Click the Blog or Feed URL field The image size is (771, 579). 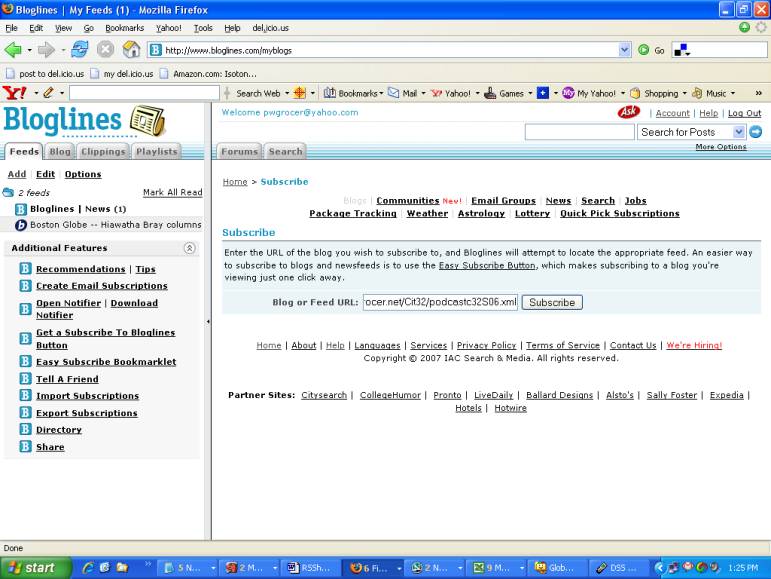(x=440, y=302)
